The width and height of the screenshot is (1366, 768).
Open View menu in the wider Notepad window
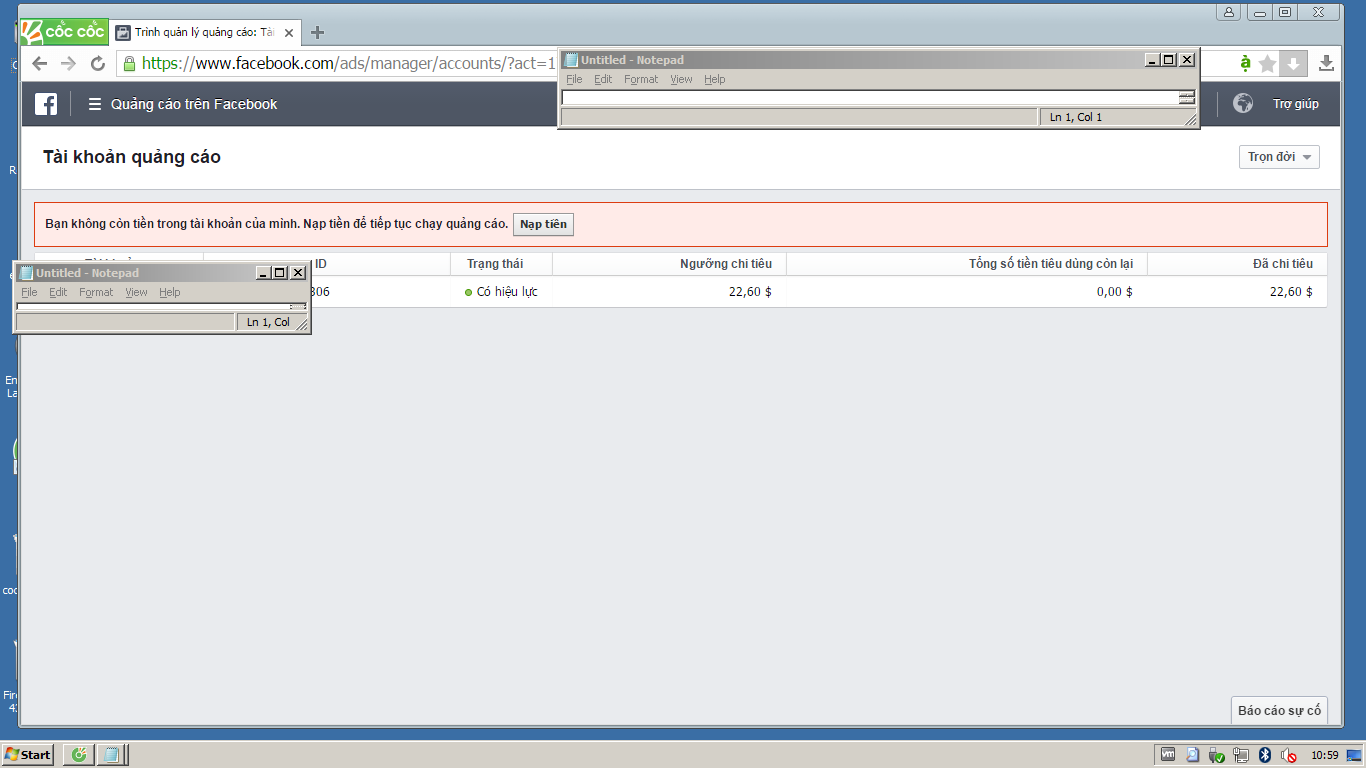pos(681,79)
